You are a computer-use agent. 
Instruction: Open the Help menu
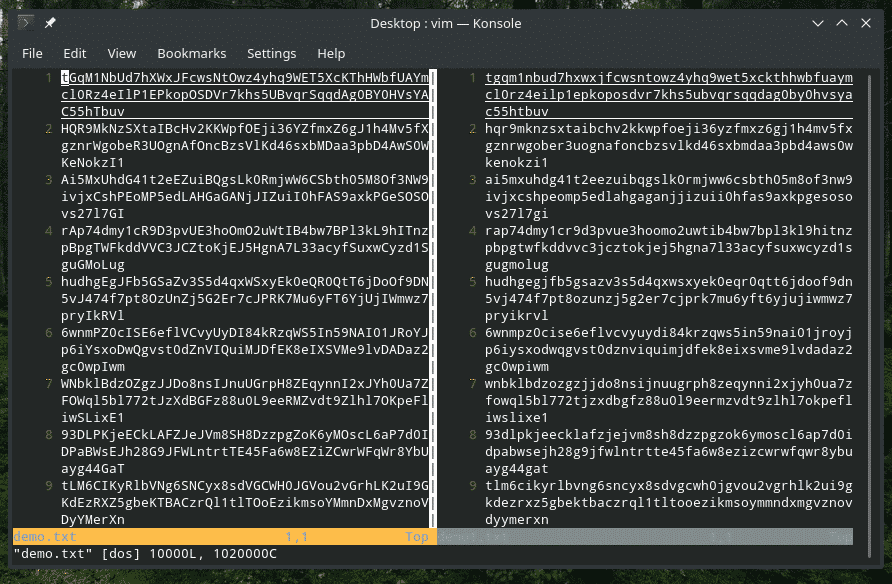[x=331, y=53]
